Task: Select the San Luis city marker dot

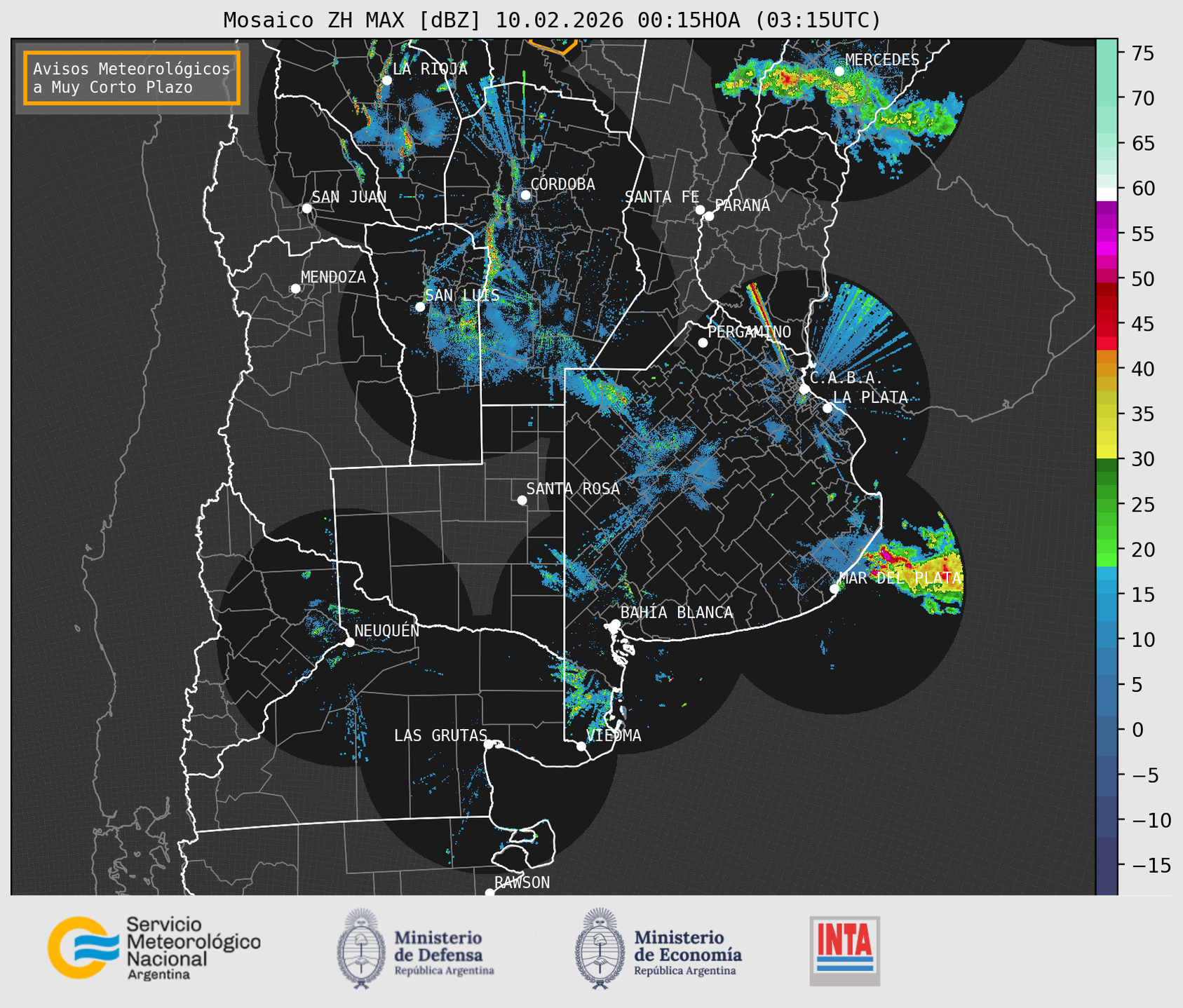Action: click(420, 306)
